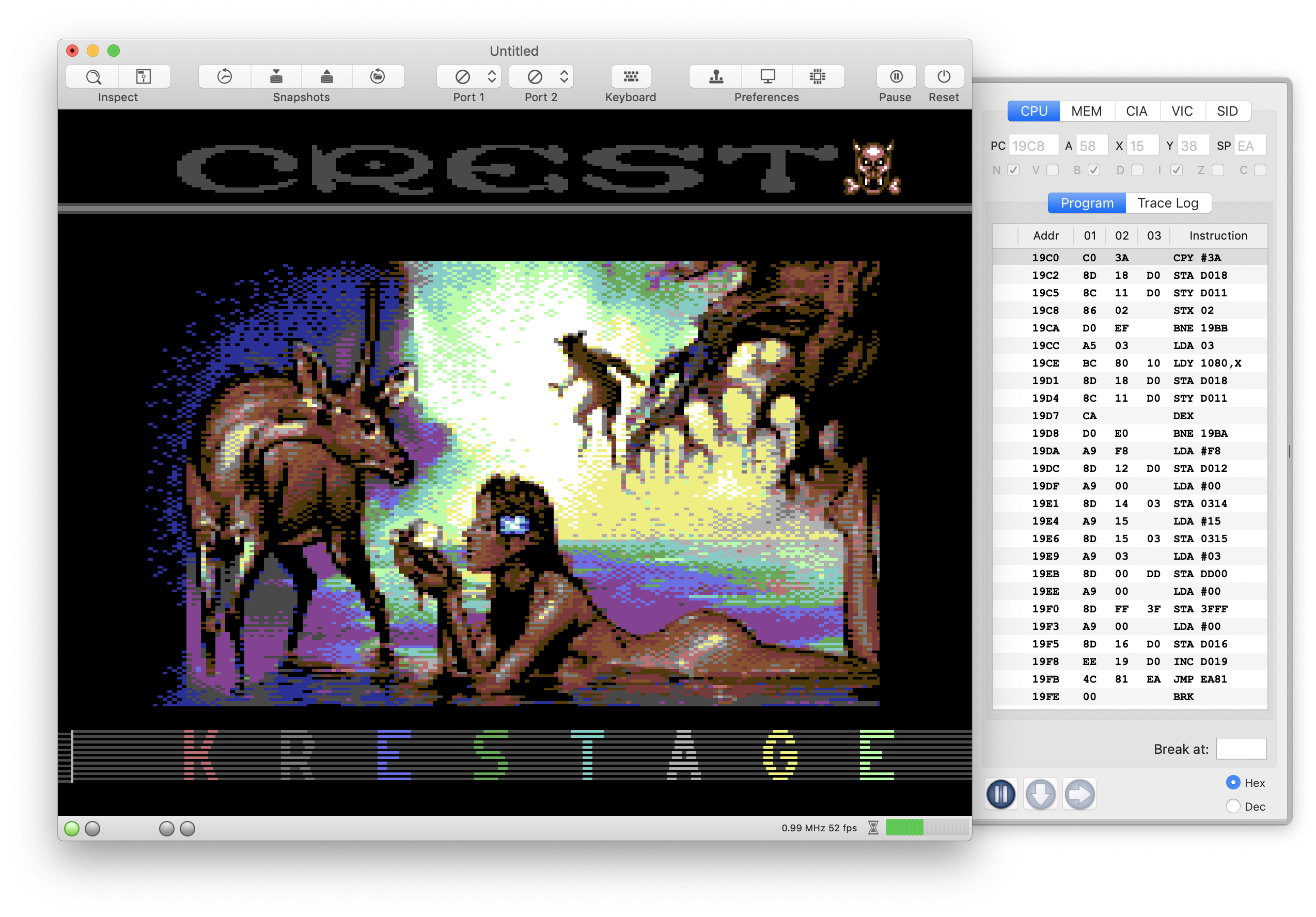Open the Port 2 device dropdown
The width and height of the screenshot is (1316, 917).
pyautogui.click(x=541, y=76)
